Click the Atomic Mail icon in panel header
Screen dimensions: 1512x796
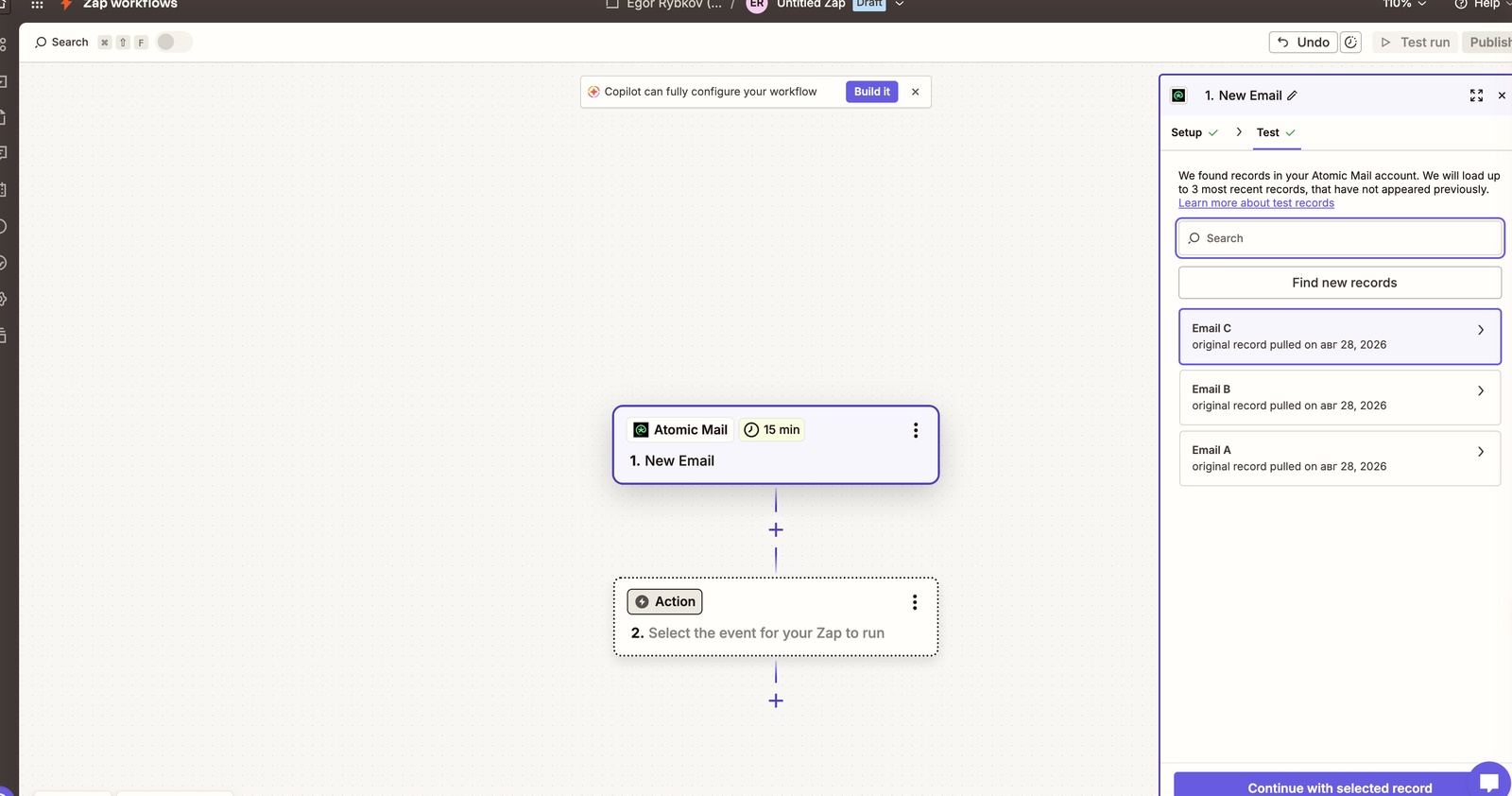[1178, 95]
